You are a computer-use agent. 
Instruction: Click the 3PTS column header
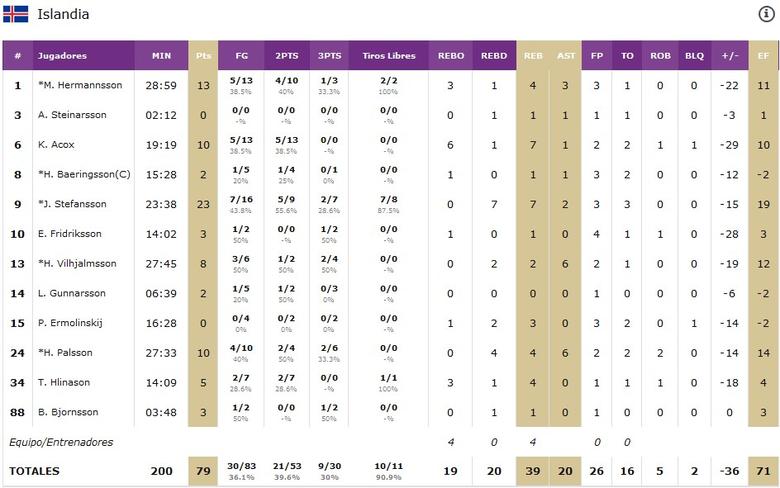coord(328,56)
